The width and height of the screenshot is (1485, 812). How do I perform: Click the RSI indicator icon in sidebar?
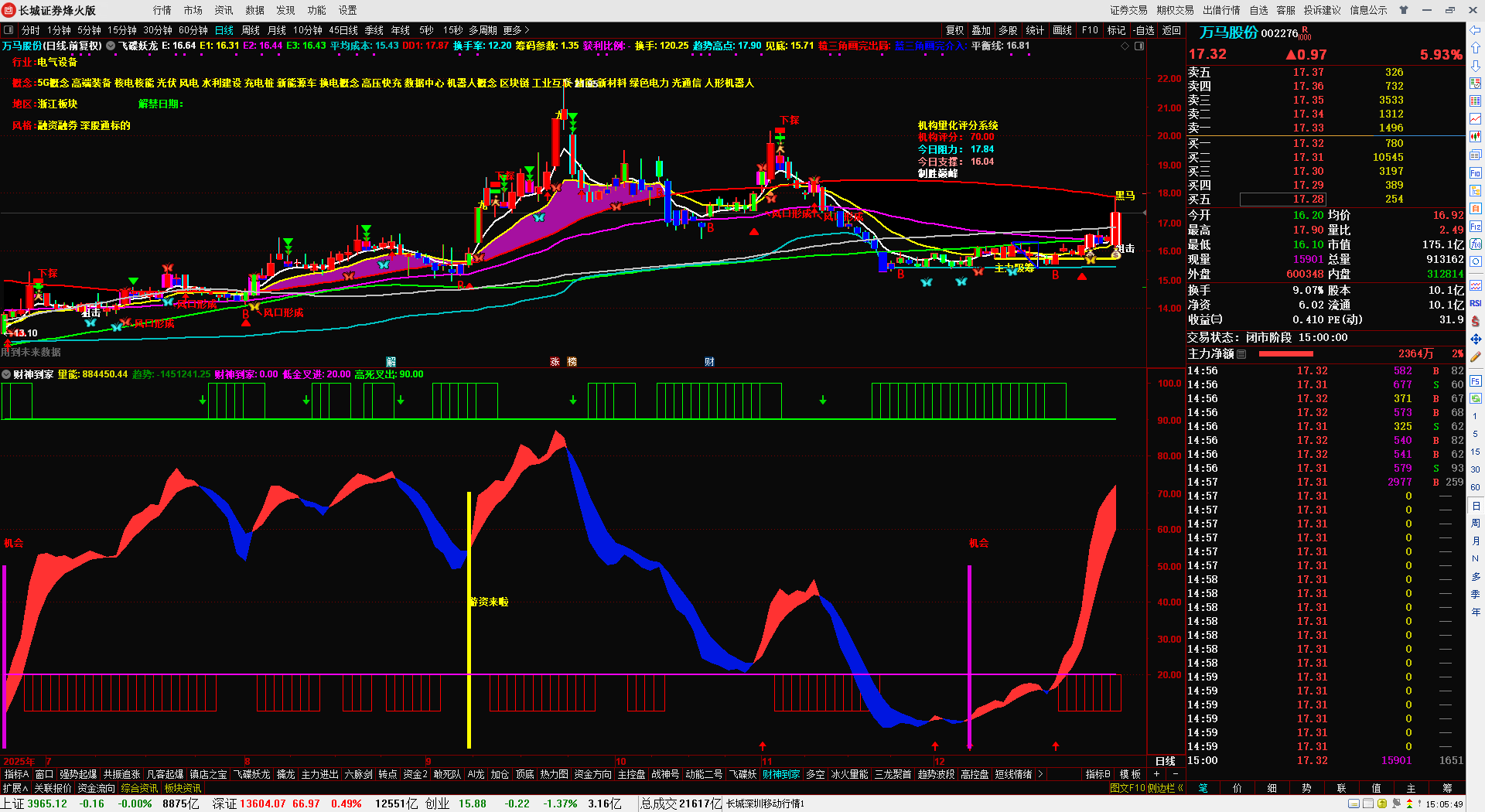1476,303
